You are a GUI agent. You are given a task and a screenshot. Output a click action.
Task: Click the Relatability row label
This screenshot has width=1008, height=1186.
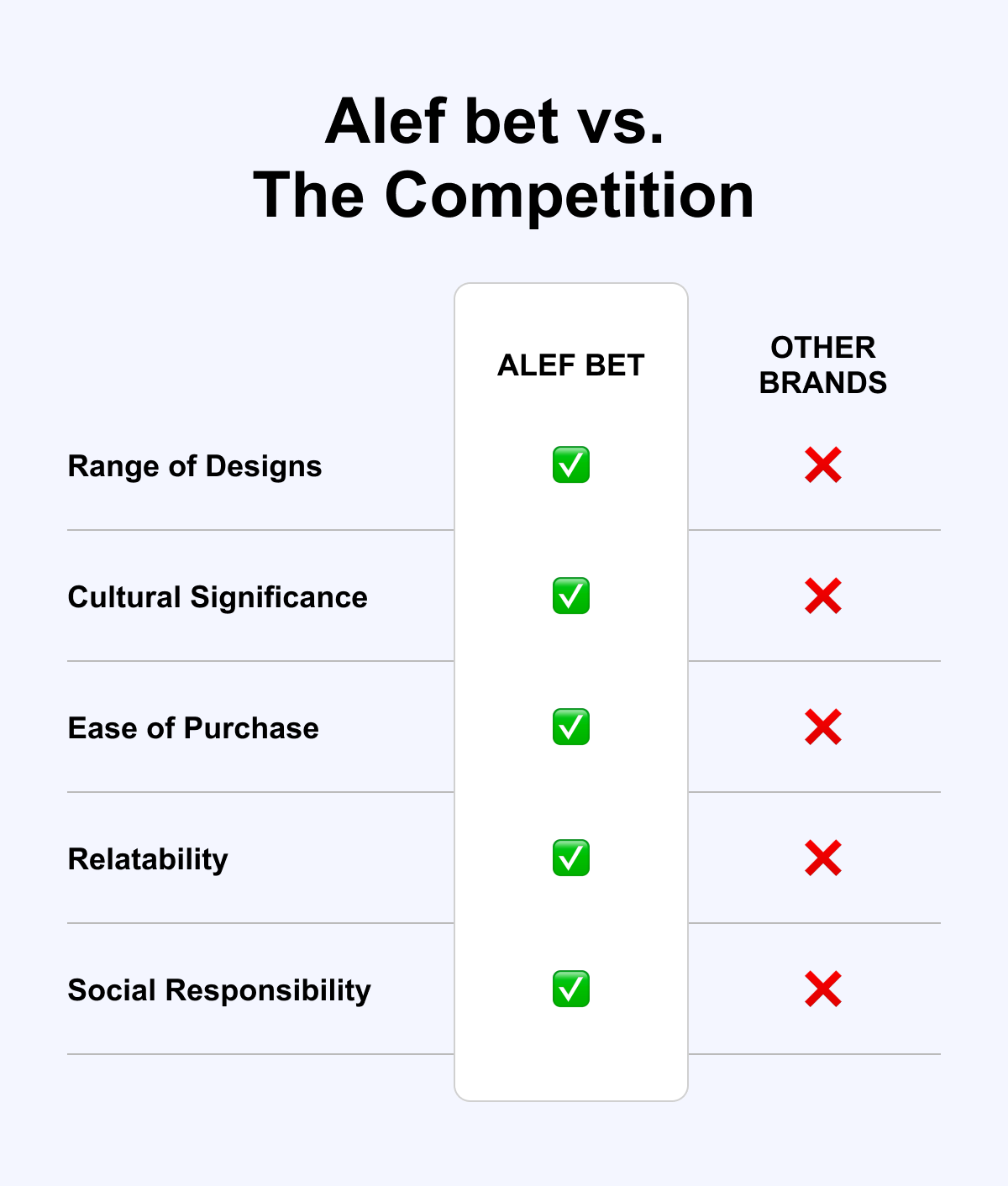tap(148, 859)
